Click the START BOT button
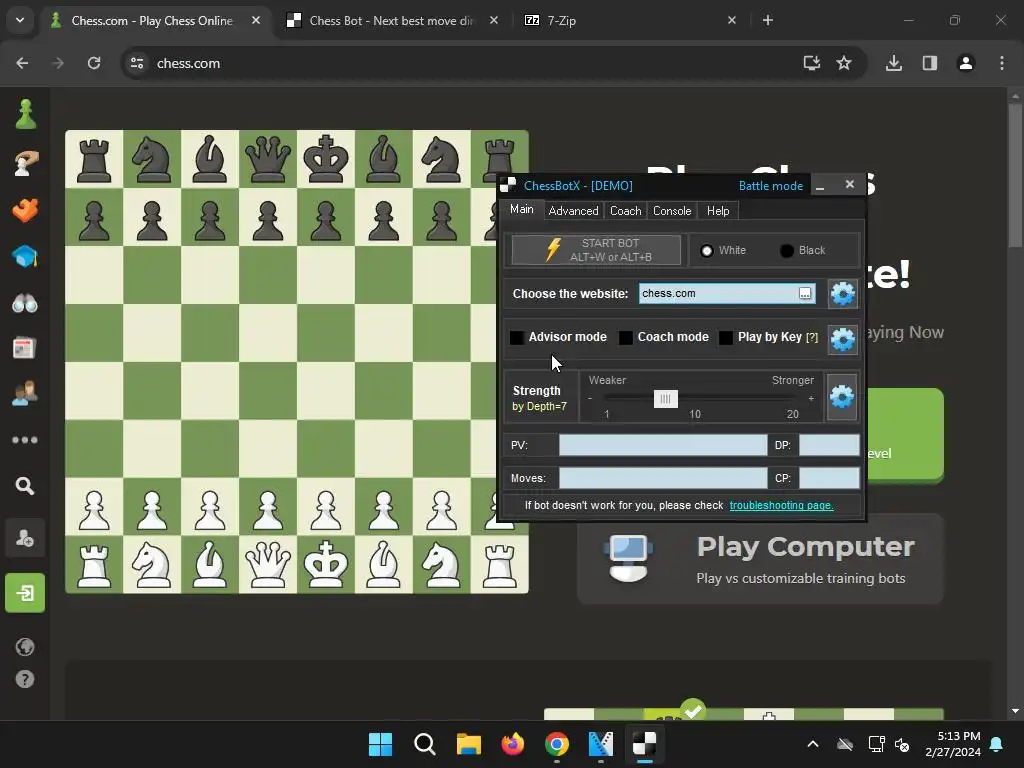 596,250
